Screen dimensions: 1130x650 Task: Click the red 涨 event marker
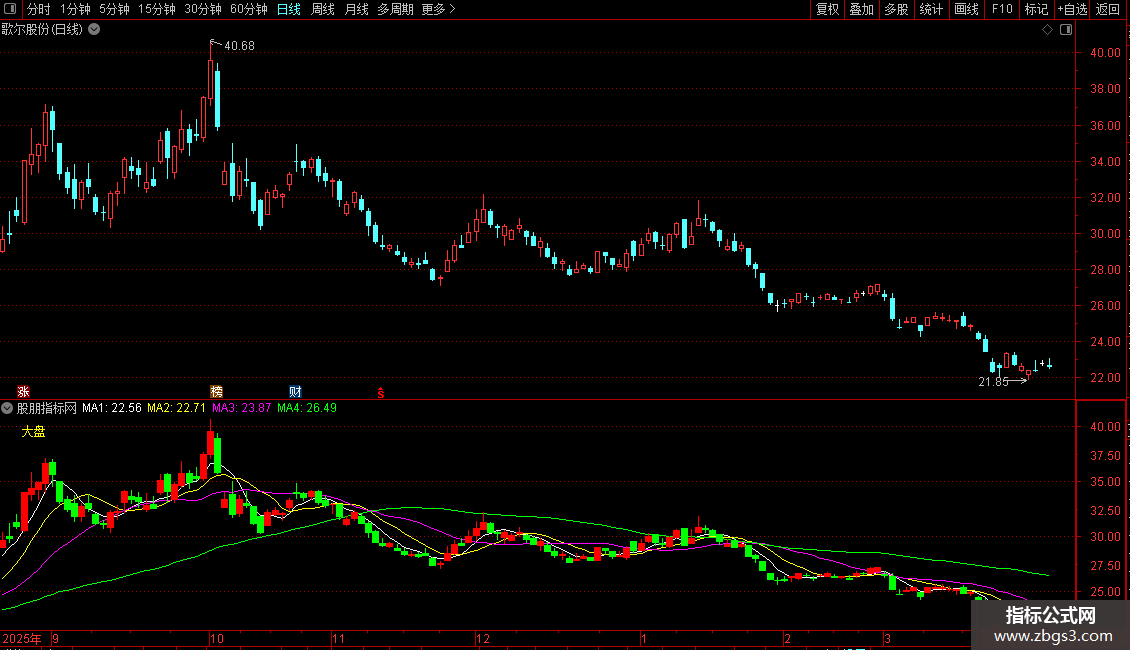click(x=23, y=391)
